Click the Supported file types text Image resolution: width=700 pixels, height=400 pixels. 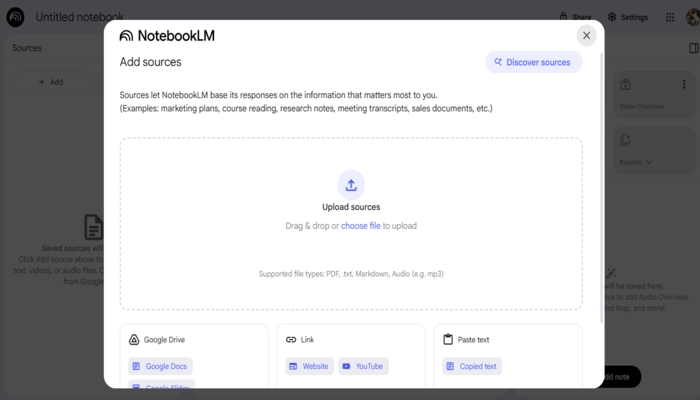click(351, 274)
